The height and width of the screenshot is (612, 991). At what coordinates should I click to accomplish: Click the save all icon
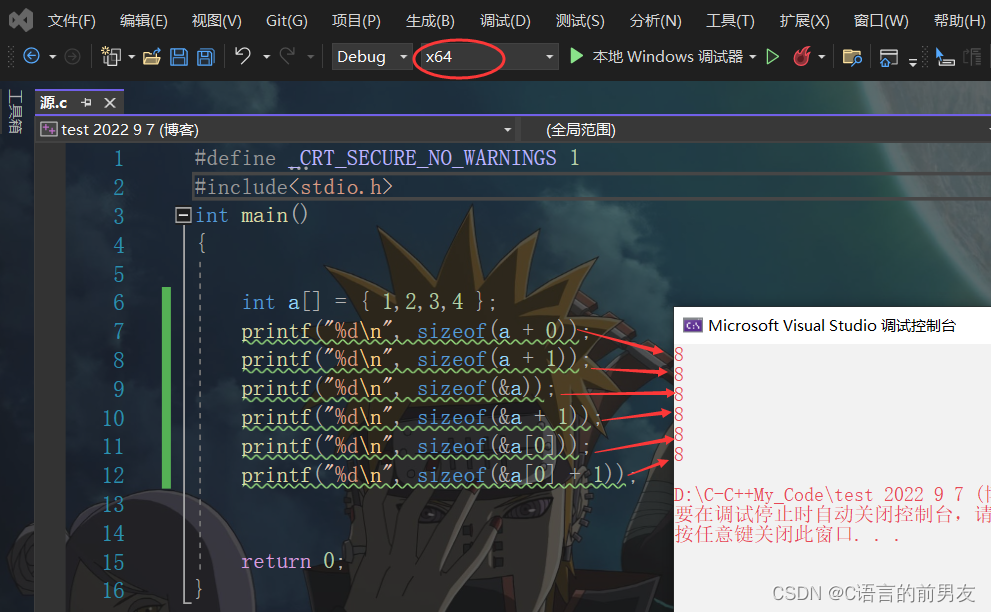205,57
